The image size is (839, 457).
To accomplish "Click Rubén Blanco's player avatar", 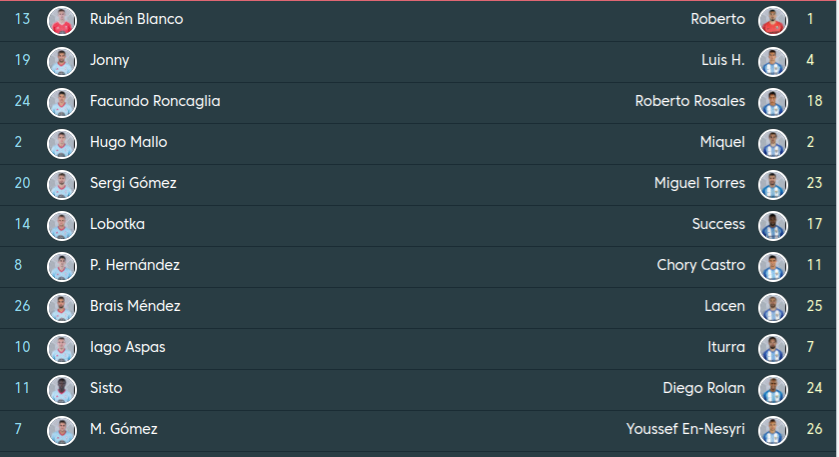I will point(62,20).
